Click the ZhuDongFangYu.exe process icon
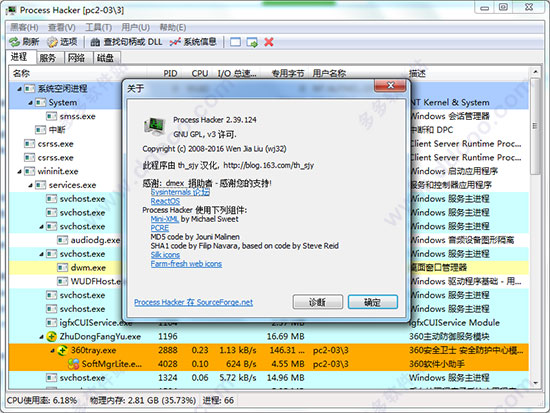Screen dimensions: 550x413 pos(51,337)
